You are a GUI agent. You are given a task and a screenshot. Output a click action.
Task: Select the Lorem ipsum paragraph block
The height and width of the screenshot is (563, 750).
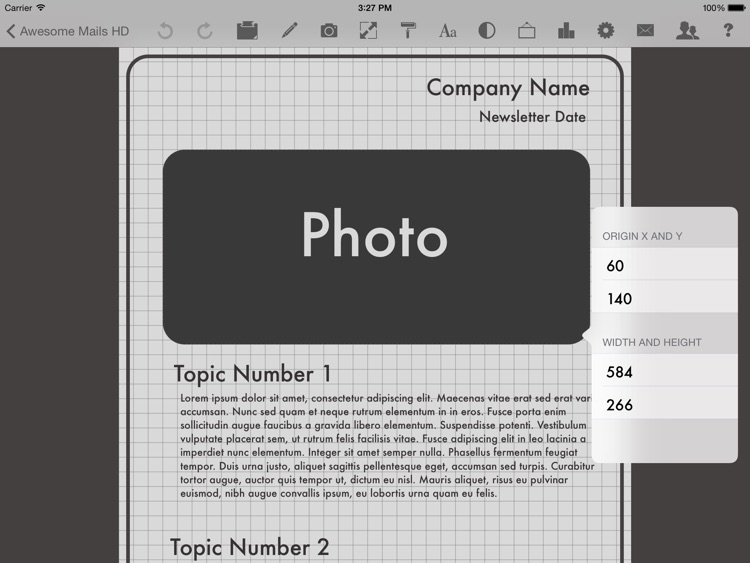(x=387, y=446)
